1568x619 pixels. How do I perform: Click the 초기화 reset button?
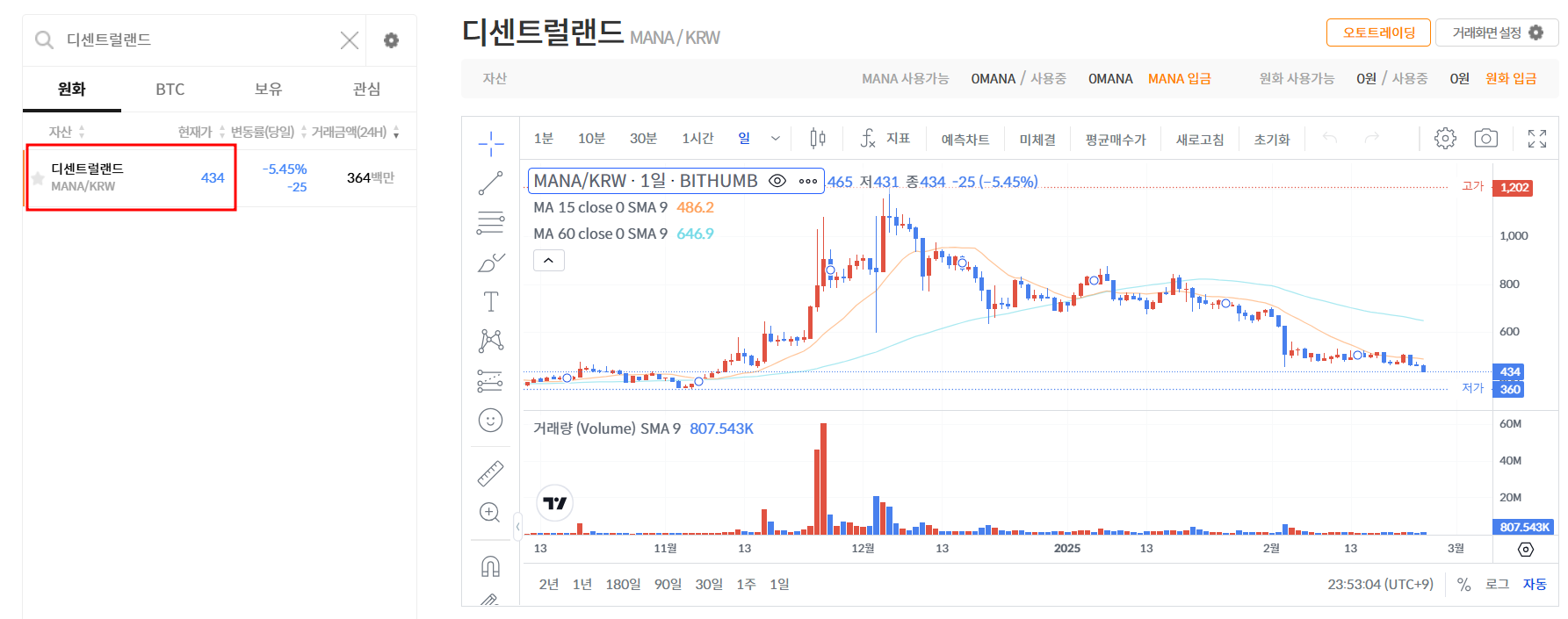1271,140
